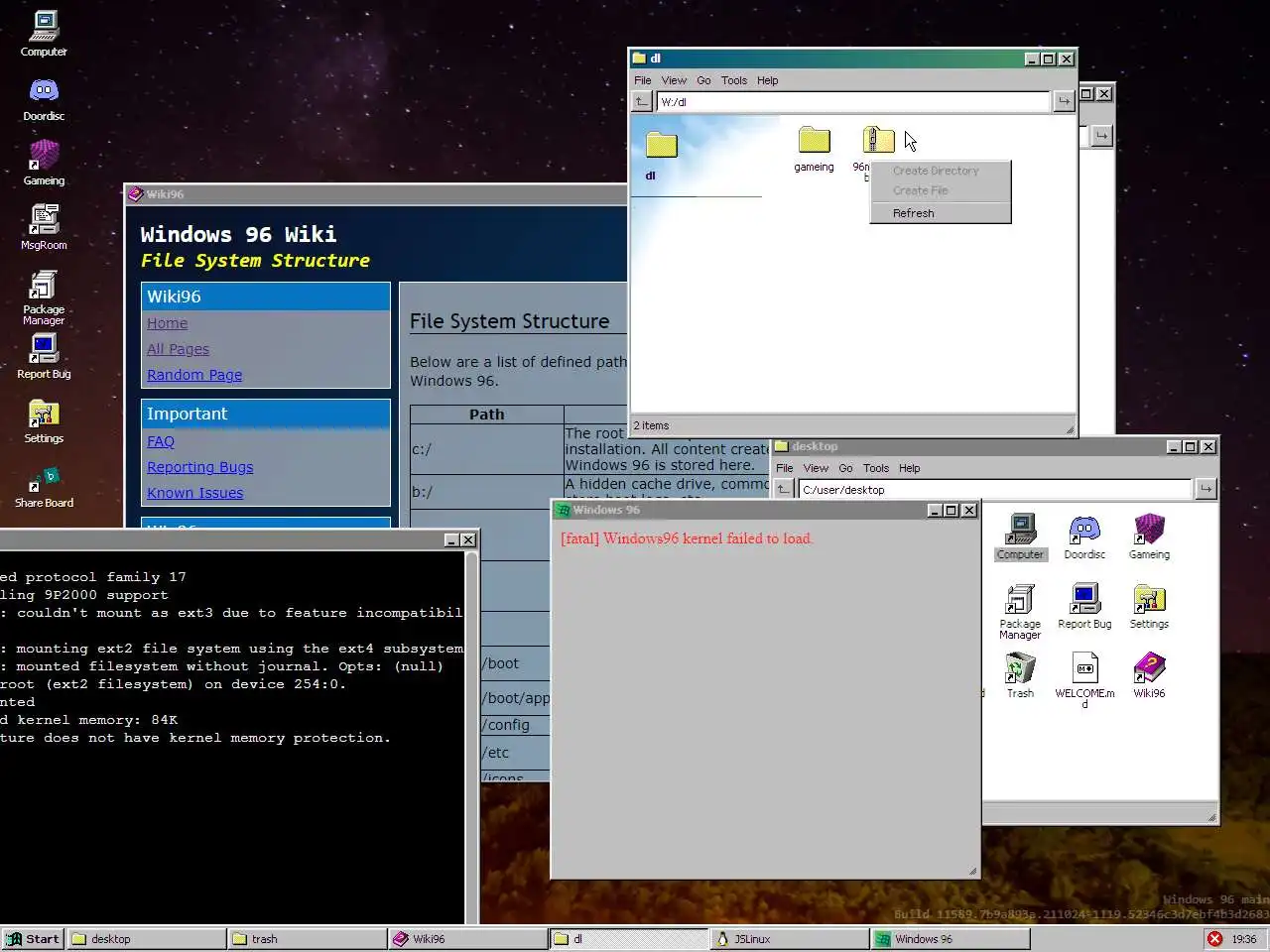The height and width of the screenshot is (952, 1270).
Task: Choose Create File in the context menu
Action: pyautogui.click(x=940, y=190)
